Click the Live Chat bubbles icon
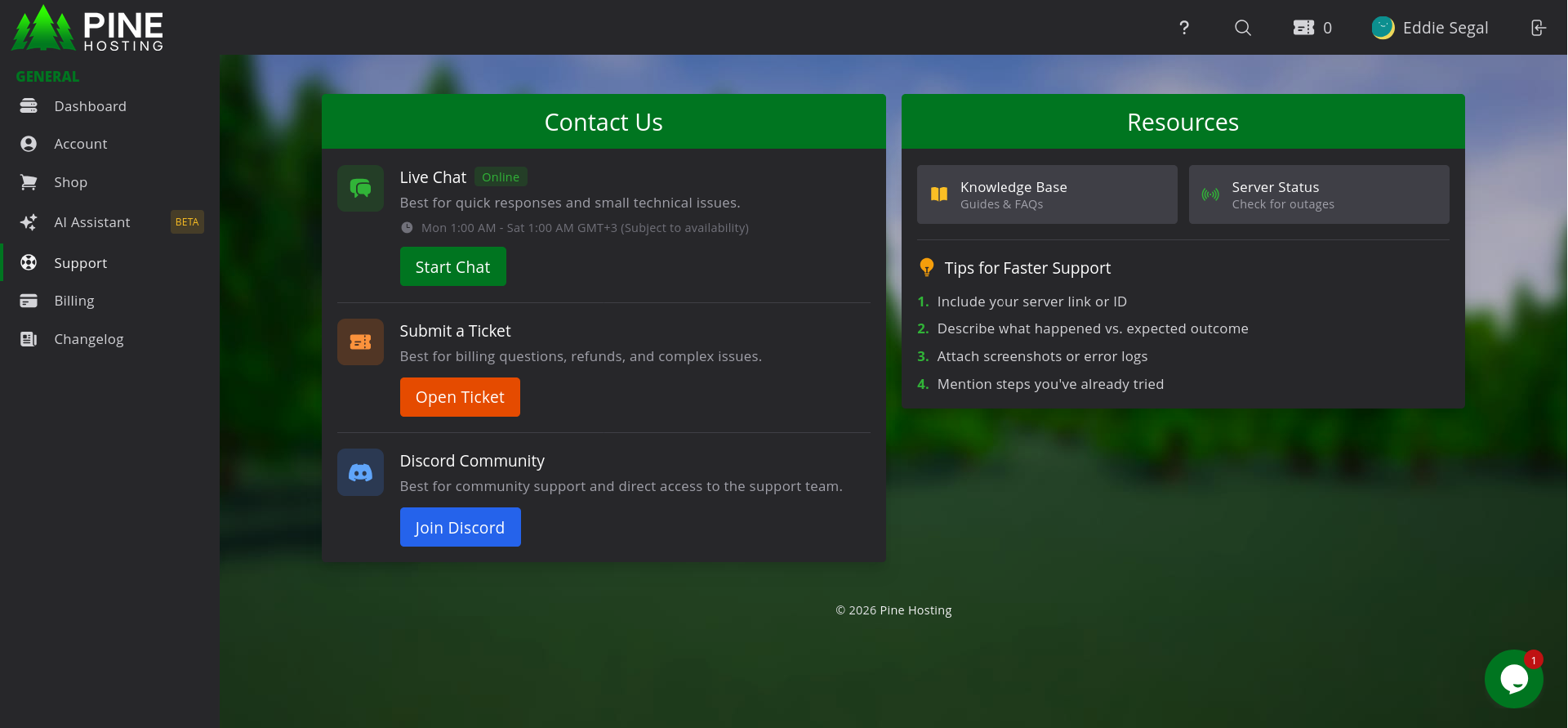 click(x=360, y=189)
